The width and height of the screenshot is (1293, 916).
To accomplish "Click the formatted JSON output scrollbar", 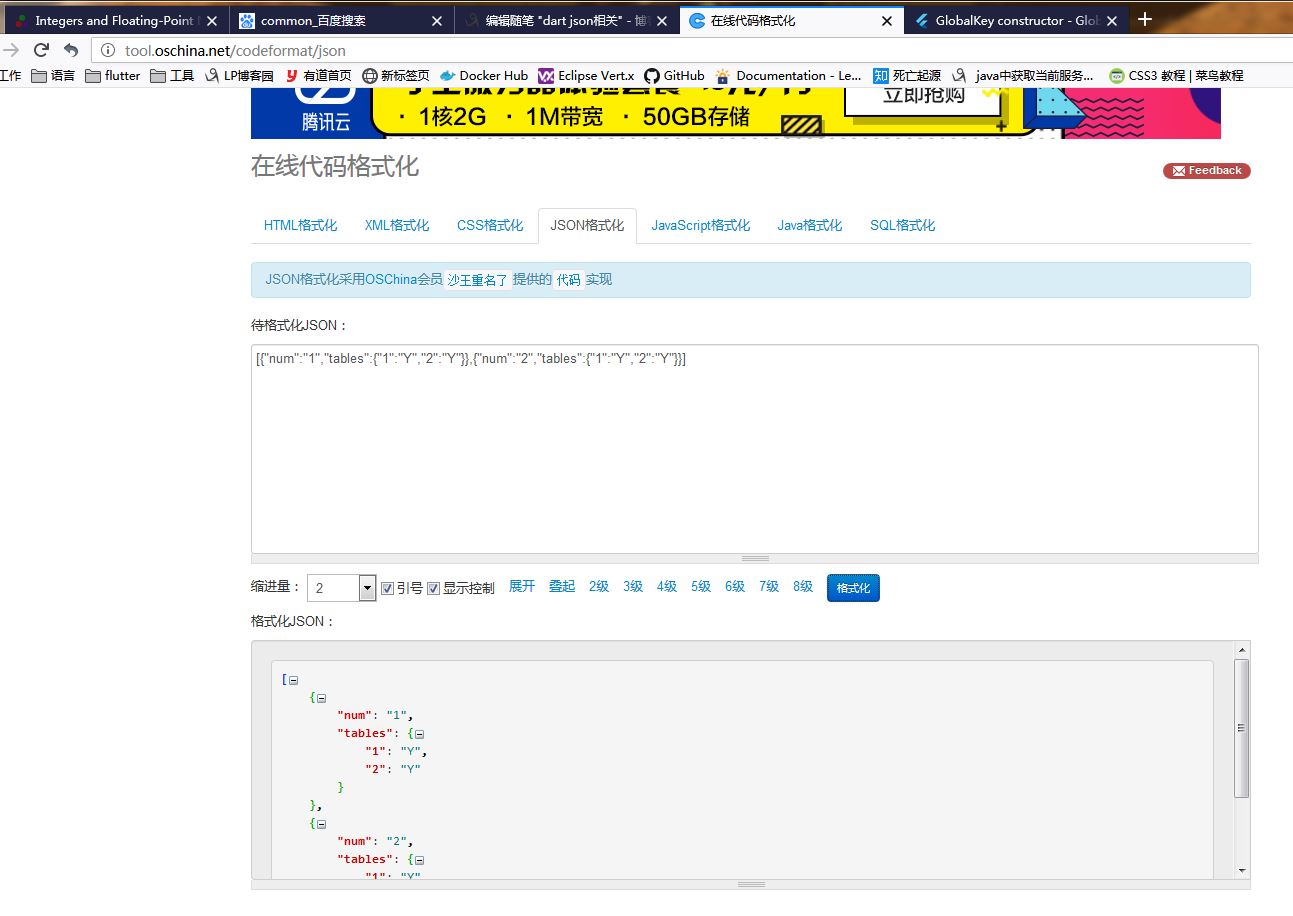I will coord(1241,728).
